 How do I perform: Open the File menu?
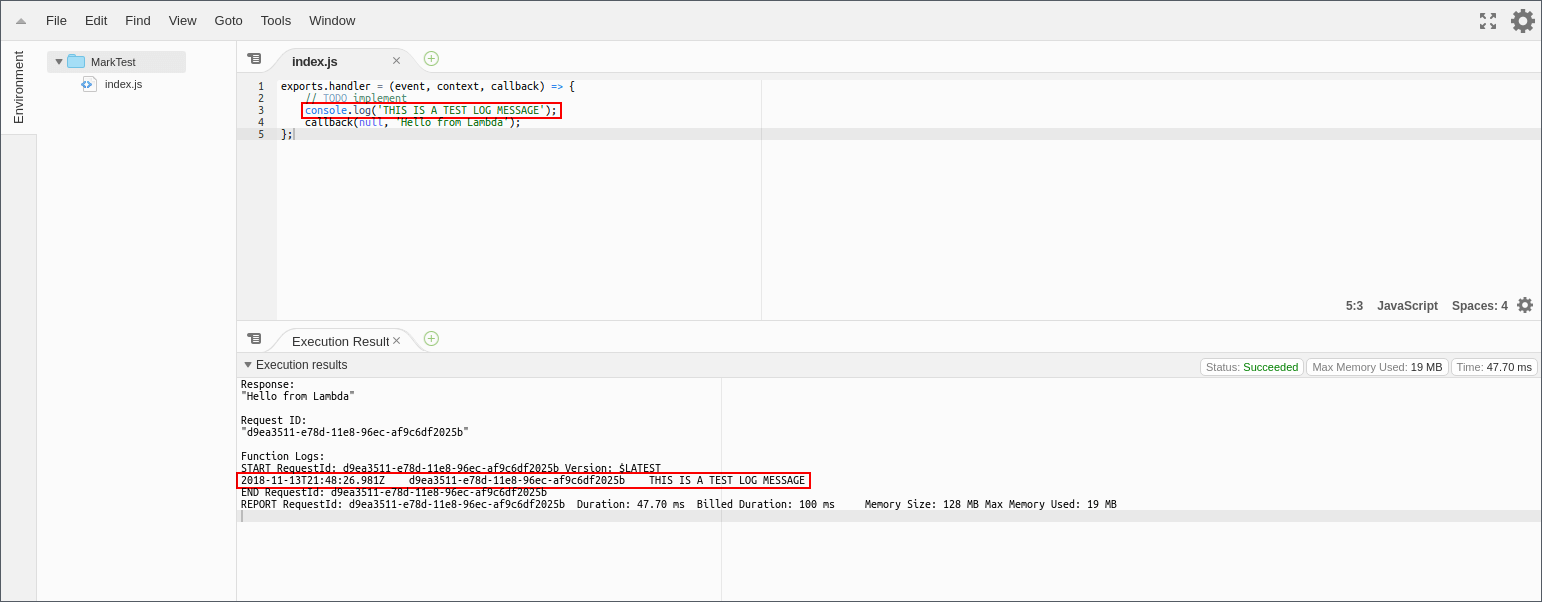56,20
